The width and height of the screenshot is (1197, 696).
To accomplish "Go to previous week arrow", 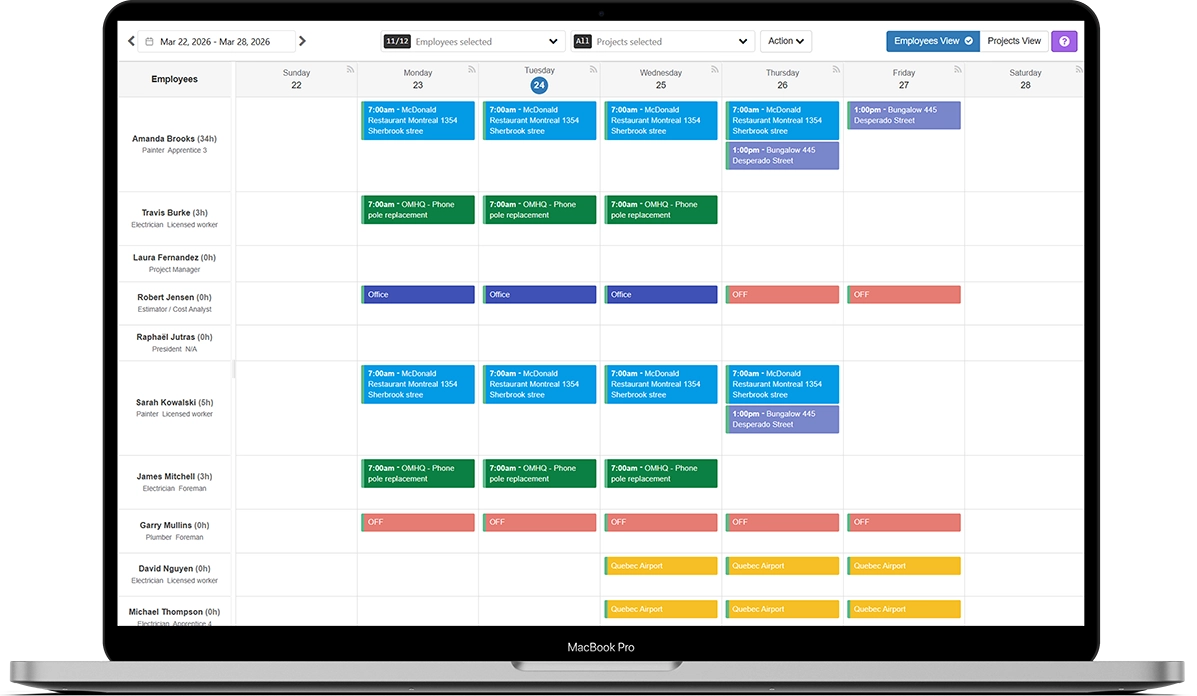I will [131, 41].
